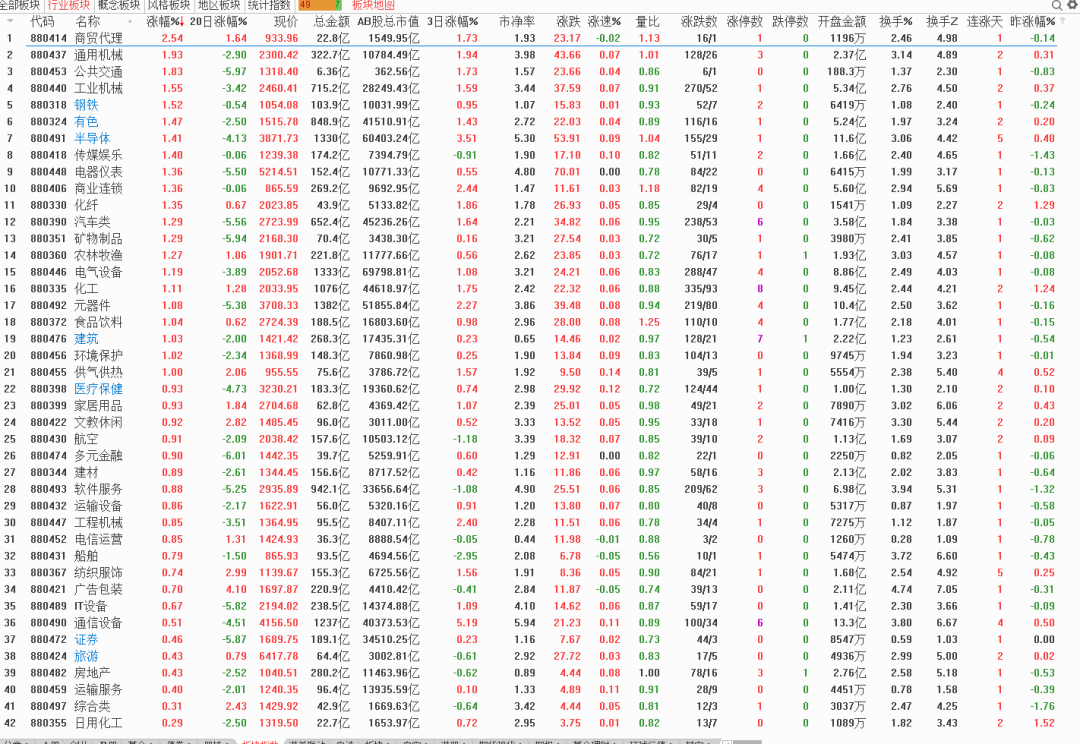Screen dimensions: 1080x744
Task: Sort by the 涨速% column header
Action: (604, 21)
